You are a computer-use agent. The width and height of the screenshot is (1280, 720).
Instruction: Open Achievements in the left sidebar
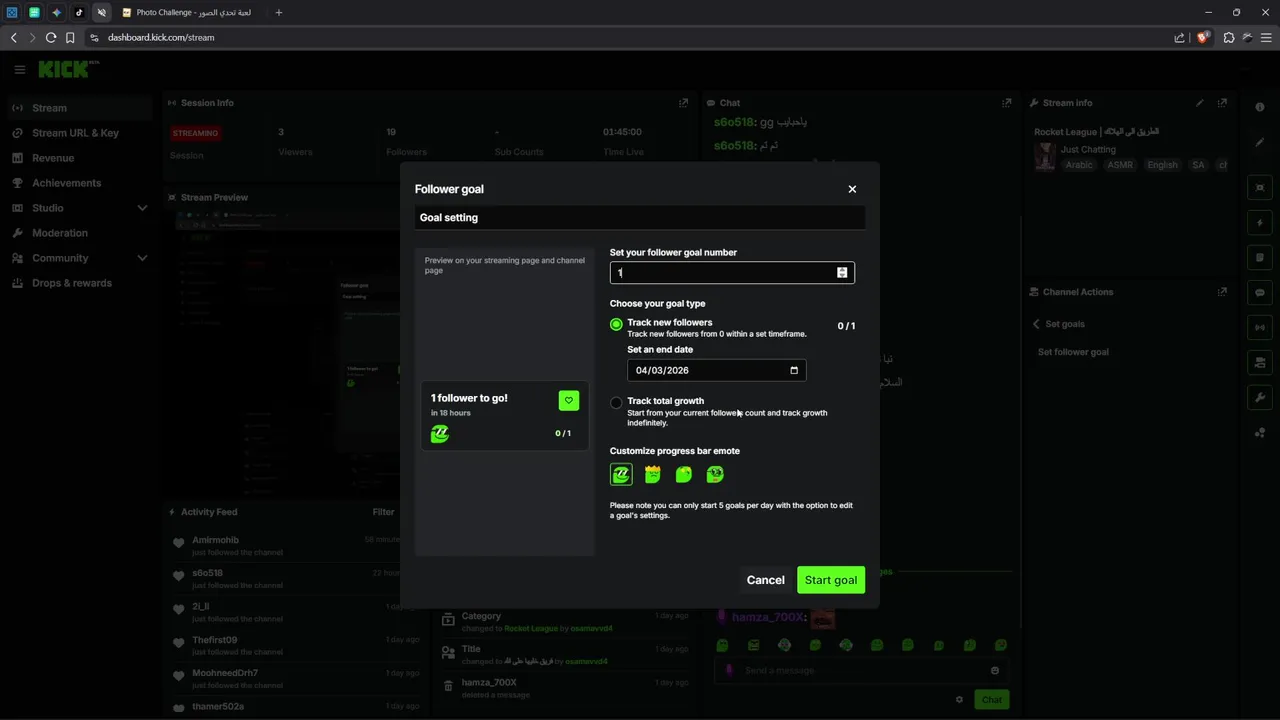tap(80, 183)
